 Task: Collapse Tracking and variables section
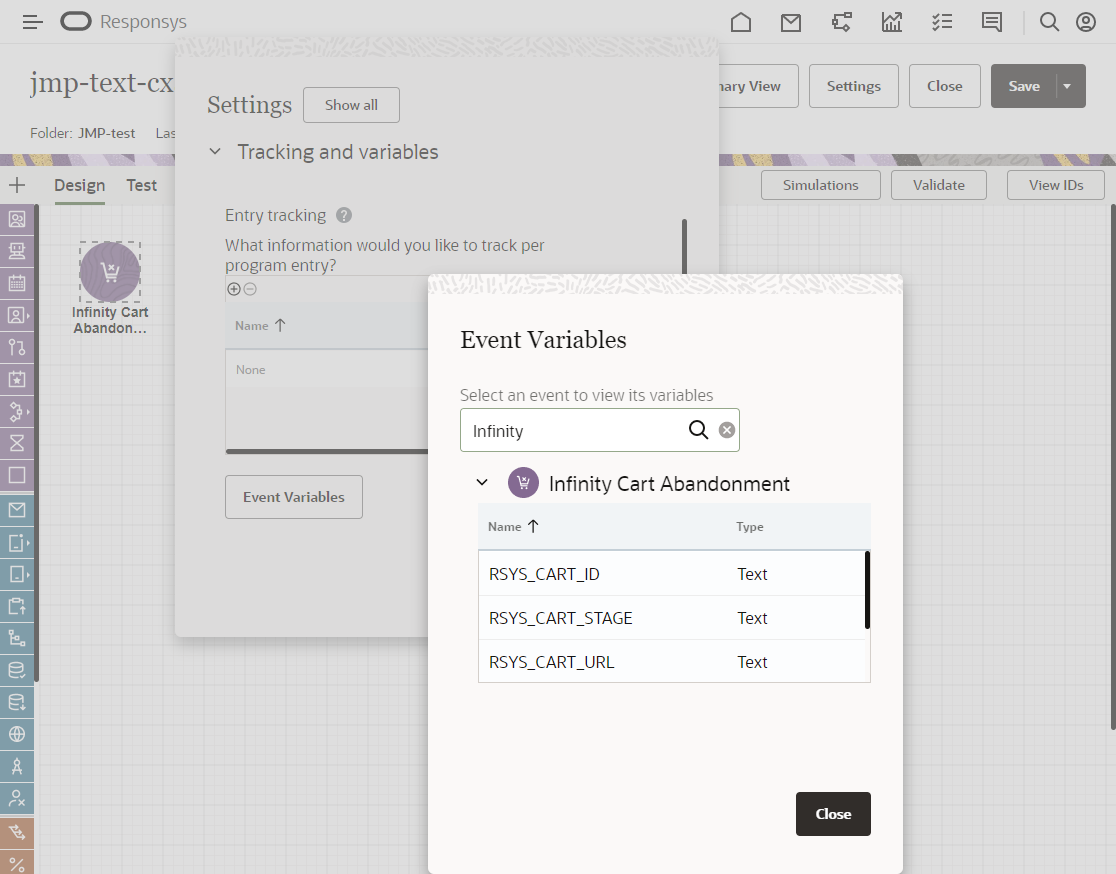click(215, 152)
